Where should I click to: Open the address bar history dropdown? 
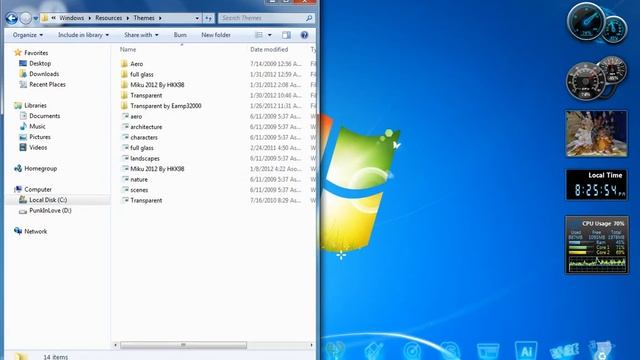point(197,18)
